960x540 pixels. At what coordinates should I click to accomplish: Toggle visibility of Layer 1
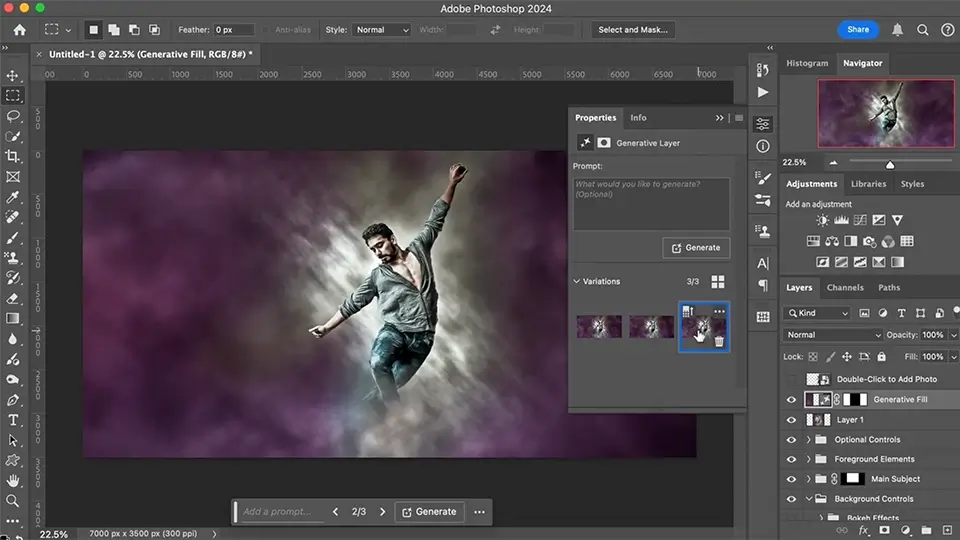click(791, 420)
